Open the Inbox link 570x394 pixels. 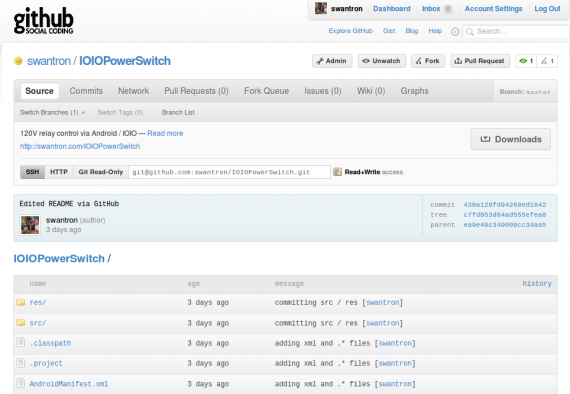click(x=431, y=9)
